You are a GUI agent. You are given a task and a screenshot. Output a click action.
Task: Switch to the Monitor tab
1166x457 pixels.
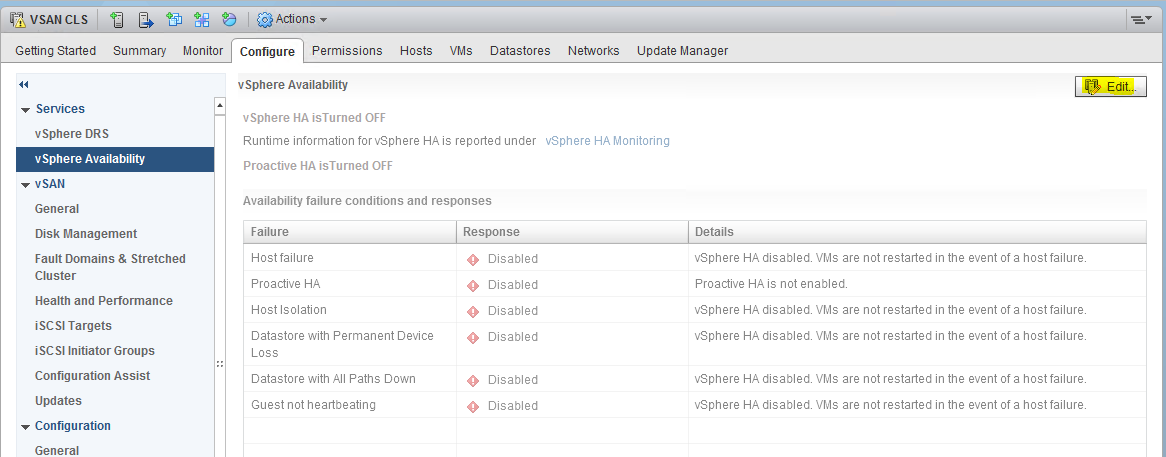point(203,51)
